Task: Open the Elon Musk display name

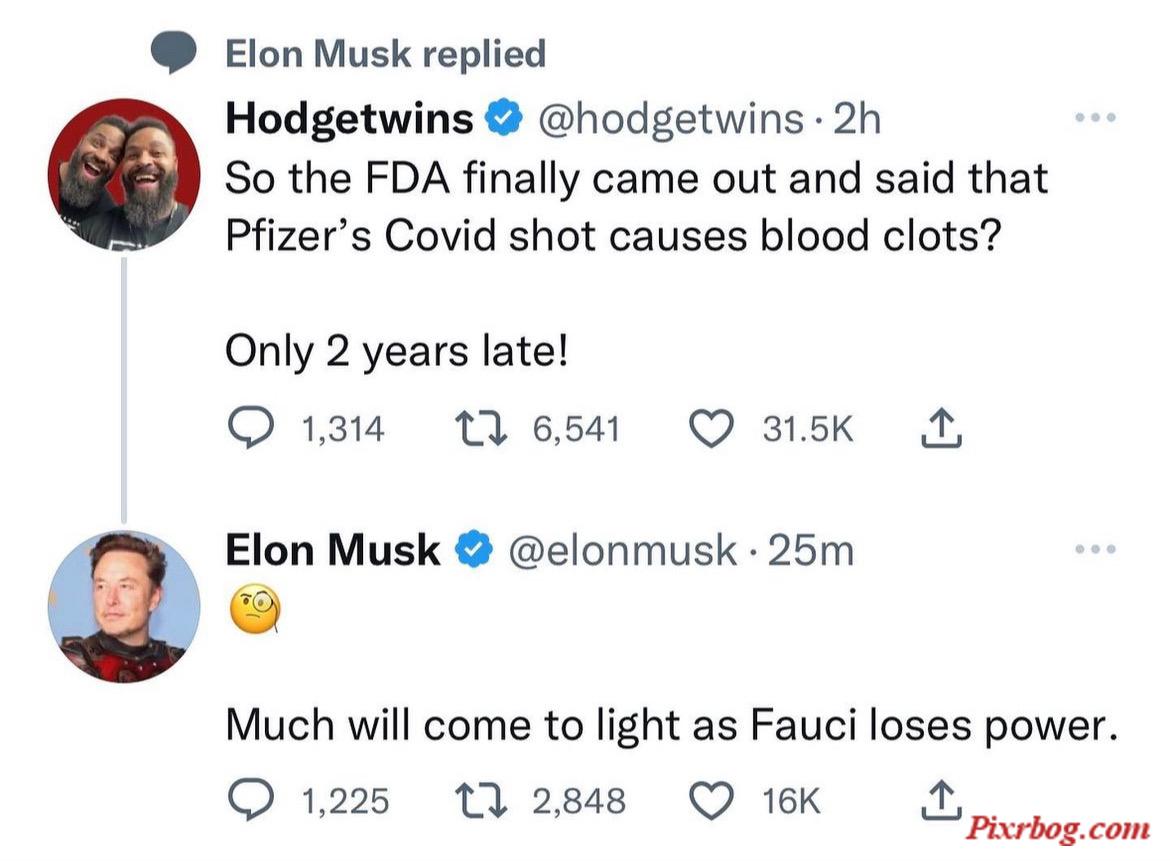Action: (x=333, y=551)
